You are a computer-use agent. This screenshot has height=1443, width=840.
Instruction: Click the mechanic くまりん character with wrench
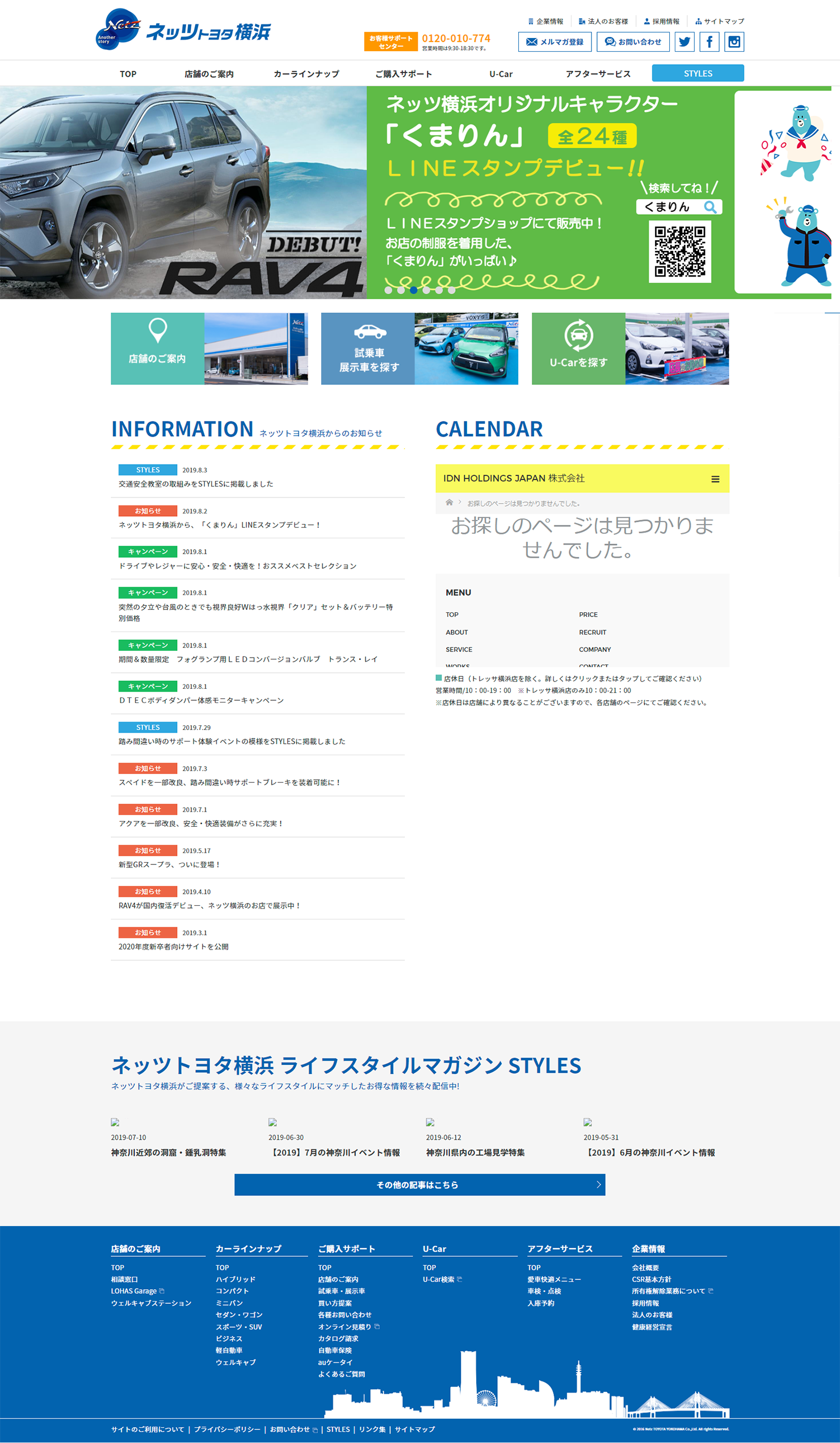click(x=801, y=243)
